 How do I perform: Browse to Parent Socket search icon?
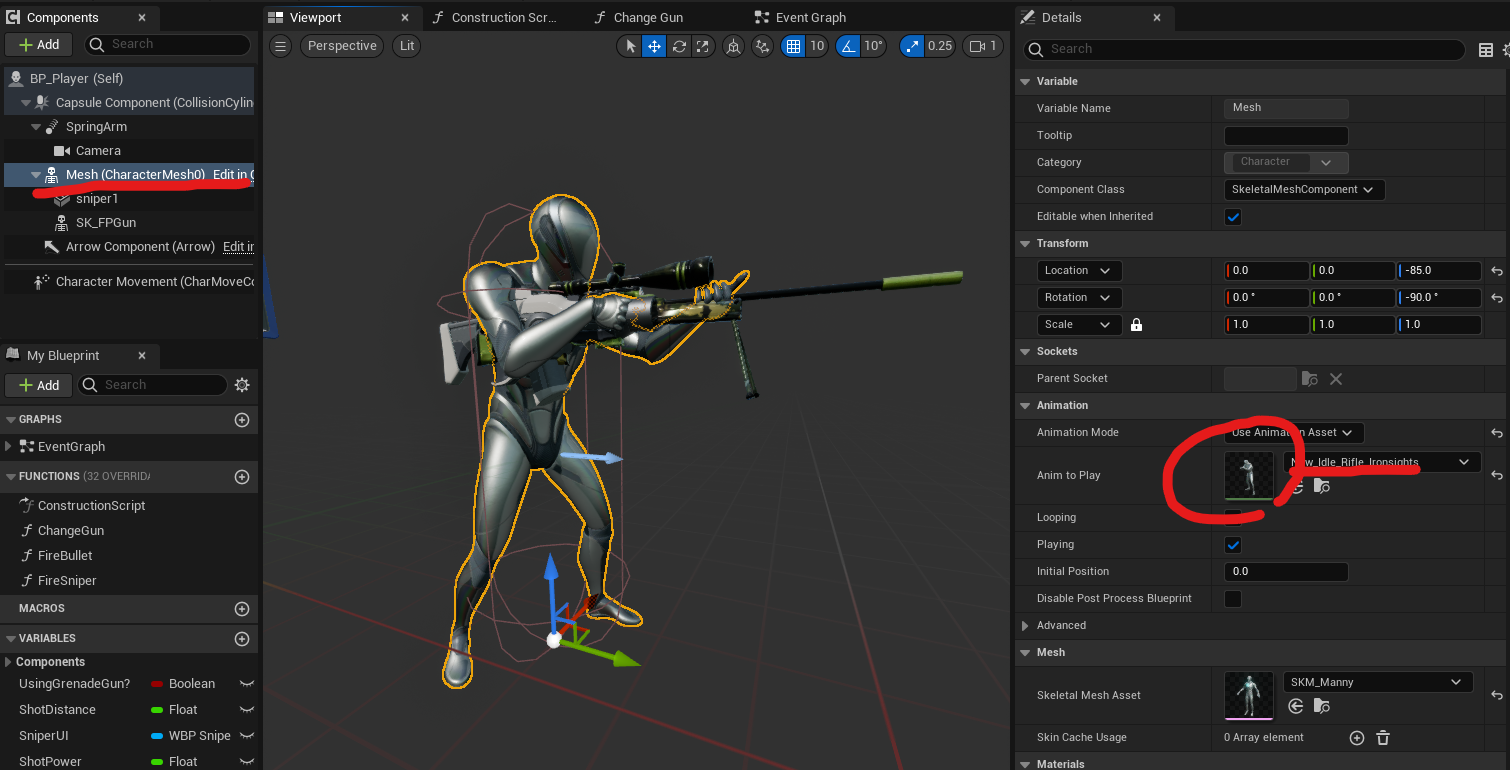click(x=1310, y=379)
